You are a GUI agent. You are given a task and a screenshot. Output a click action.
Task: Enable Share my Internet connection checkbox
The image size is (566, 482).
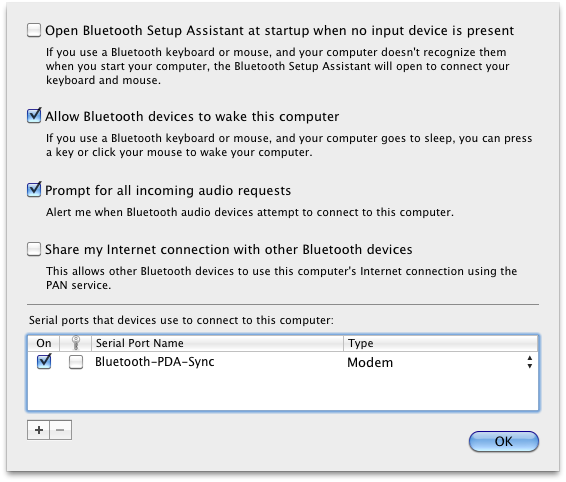point(34,249)
